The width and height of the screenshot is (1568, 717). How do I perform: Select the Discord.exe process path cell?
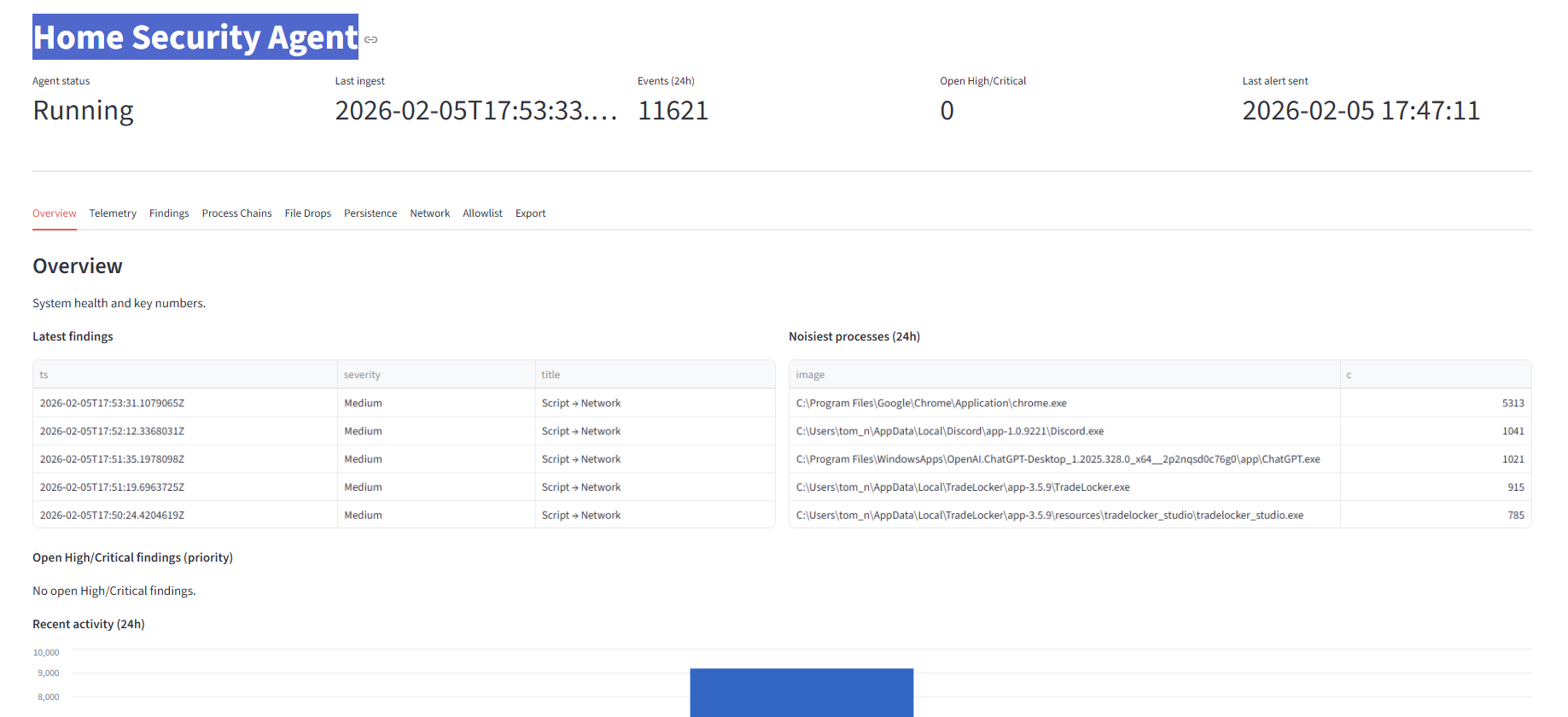tap(1064, 431)
